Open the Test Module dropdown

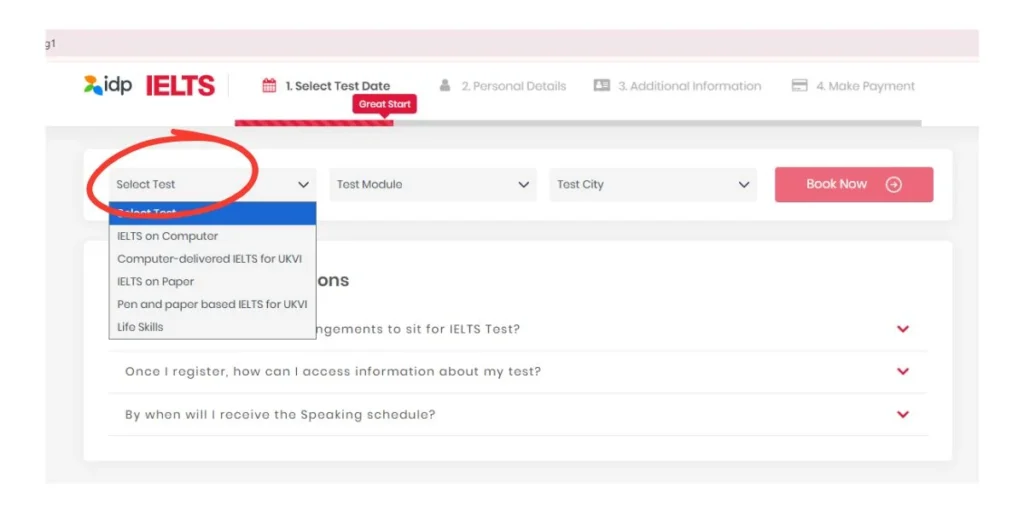pos(433,185)
